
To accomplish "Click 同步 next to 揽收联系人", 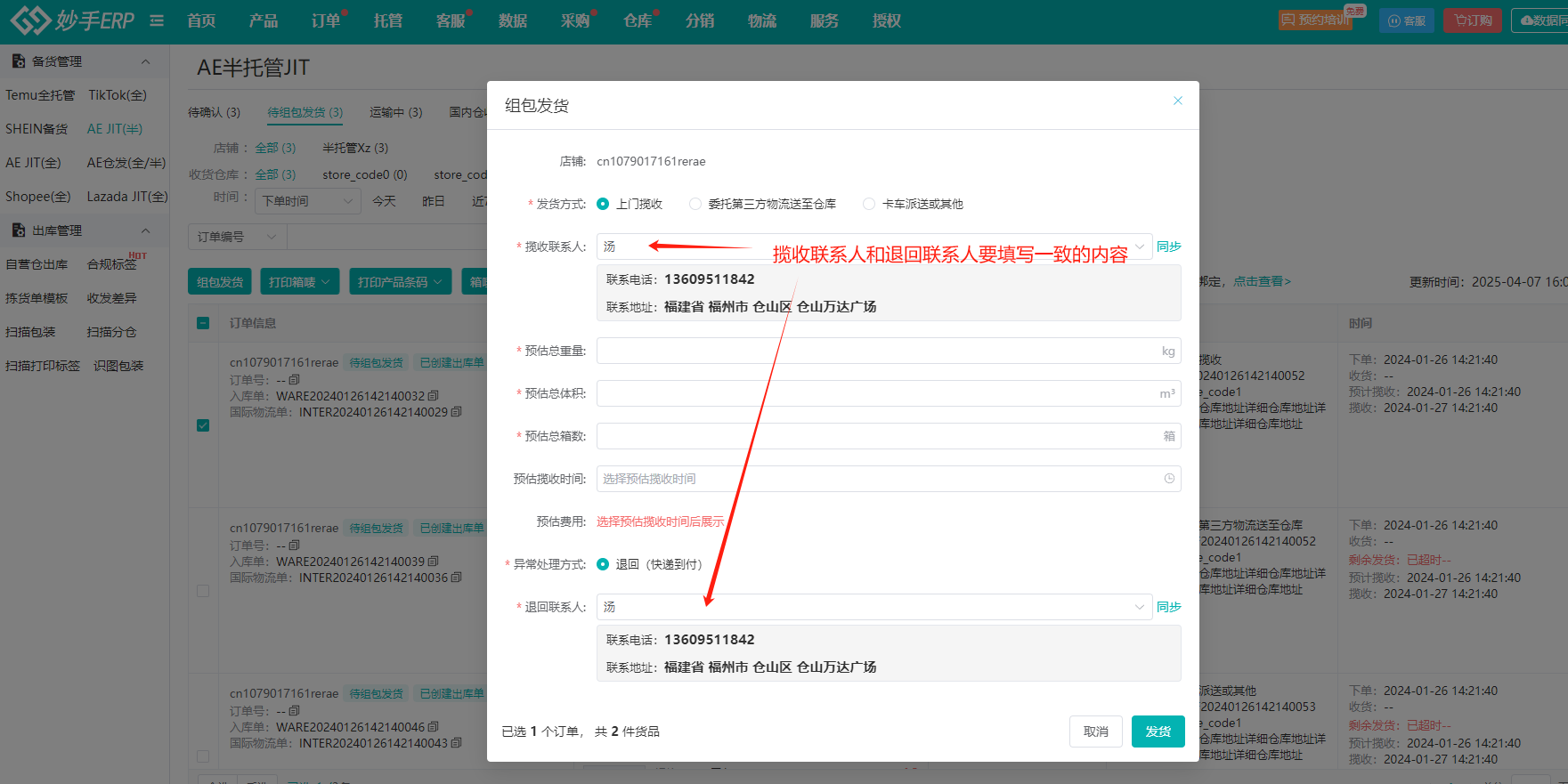I will tap(1169, 247).
